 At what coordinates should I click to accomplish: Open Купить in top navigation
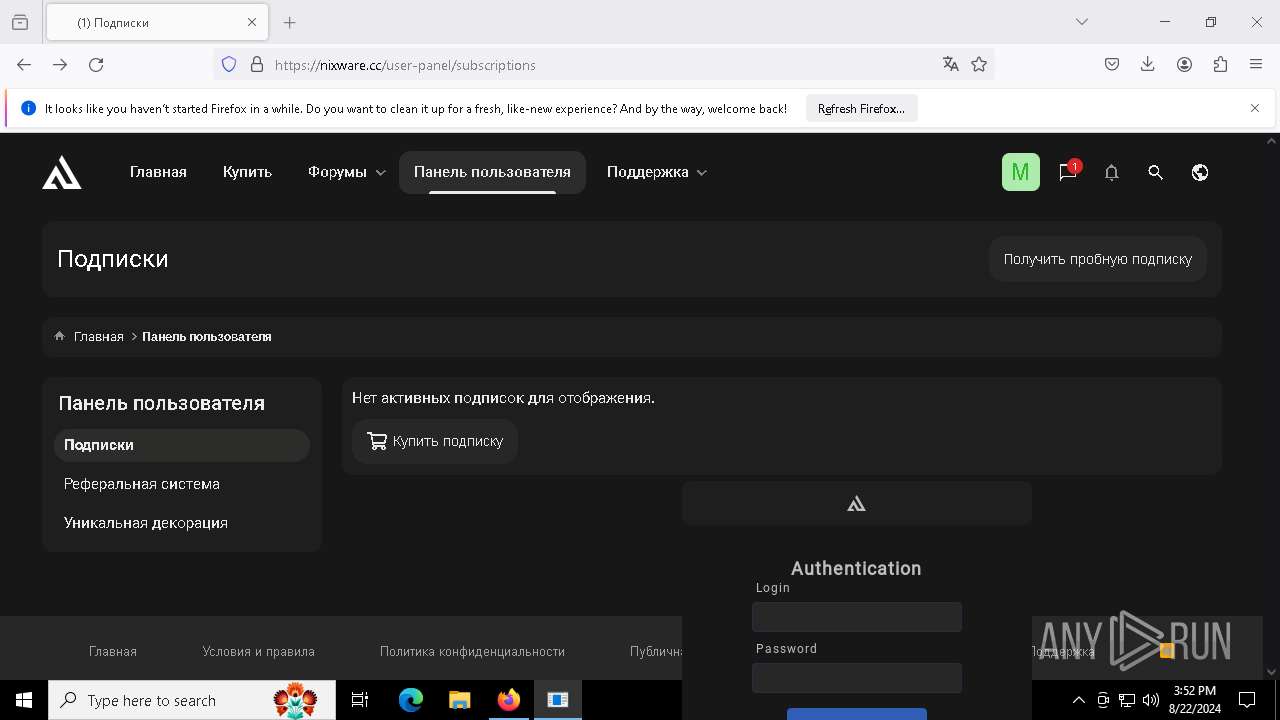point(247,172)
